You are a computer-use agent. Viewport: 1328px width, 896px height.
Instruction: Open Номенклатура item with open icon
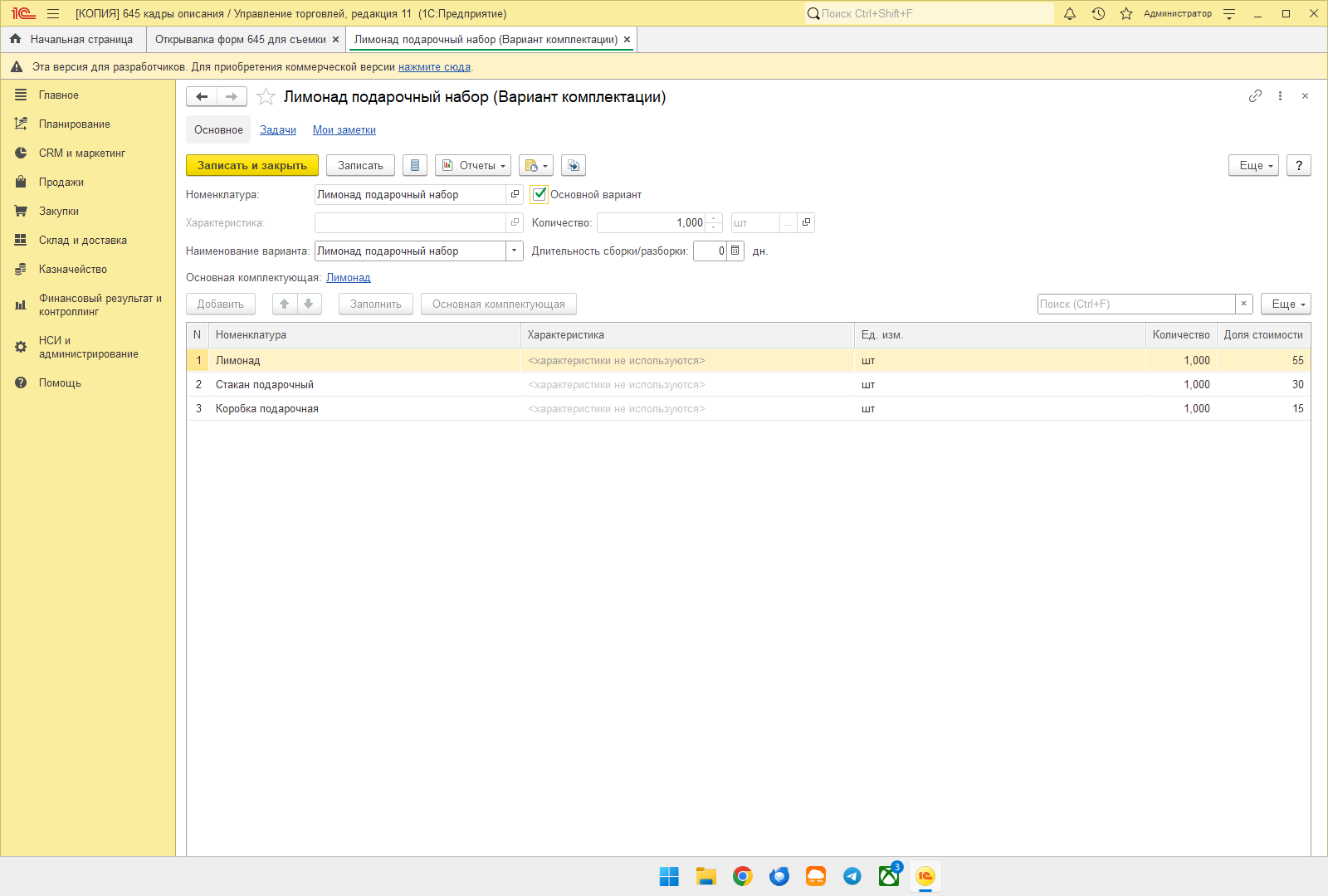pyautogui.click(x=515, y=194)
